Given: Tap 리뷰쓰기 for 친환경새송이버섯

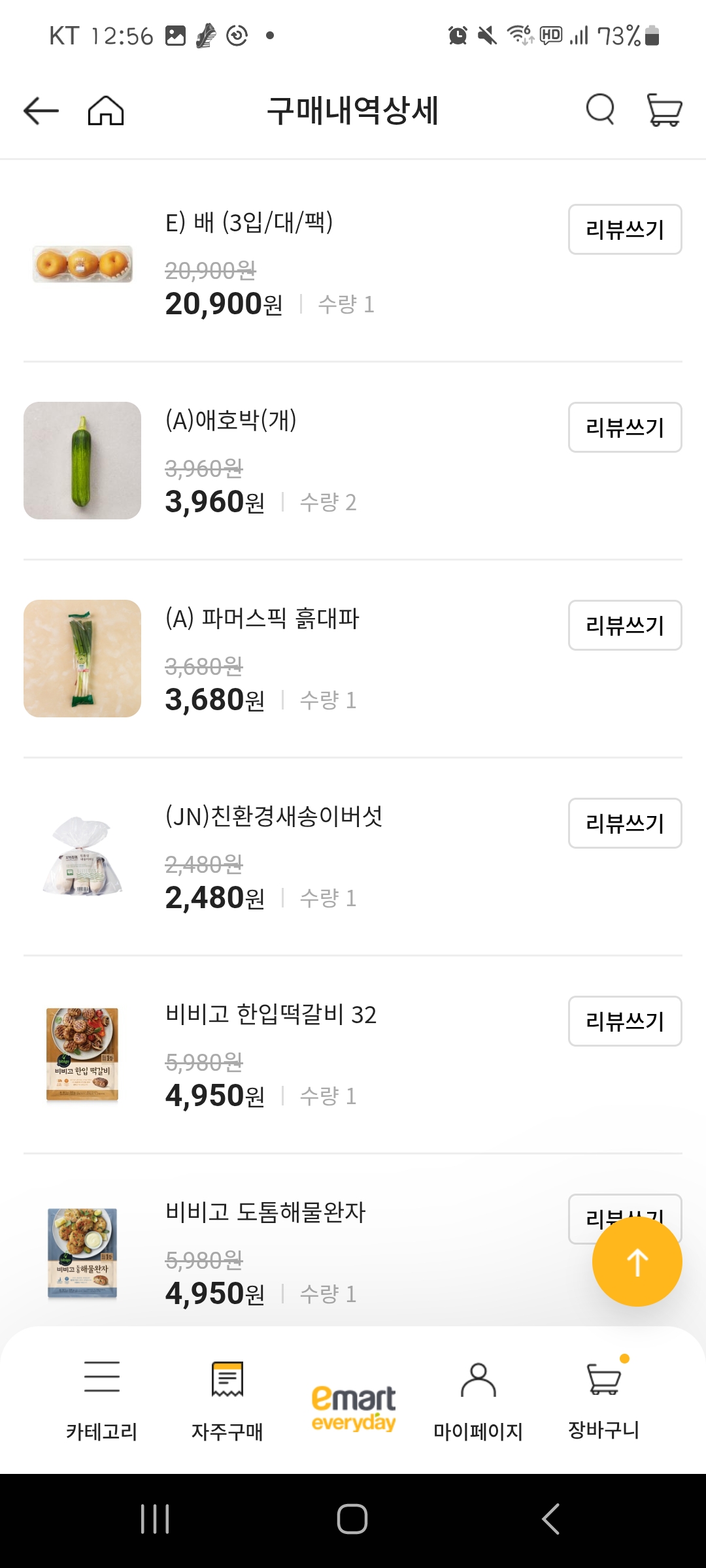Looking at the screenshot, I should click(625, 823).
